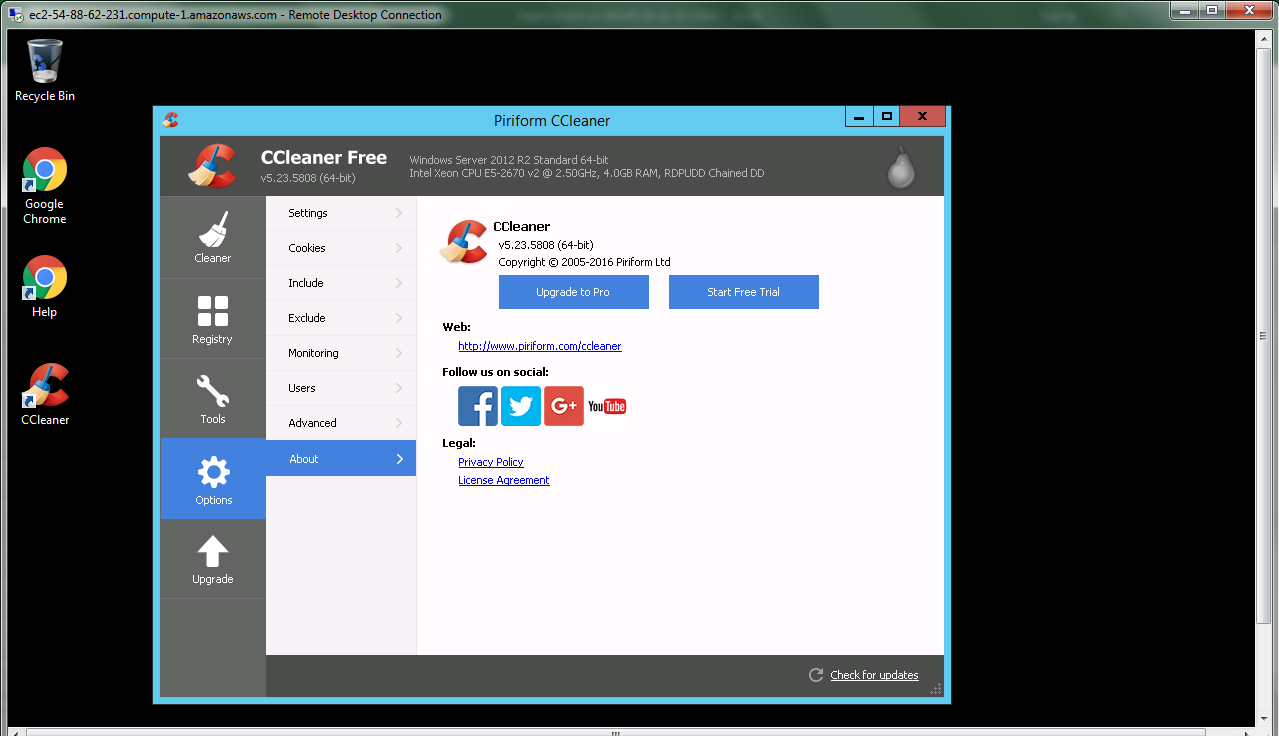Follow the piriform.com/ccleaner web link
The width and height of the screenshot is (1279, 736).
539,346
